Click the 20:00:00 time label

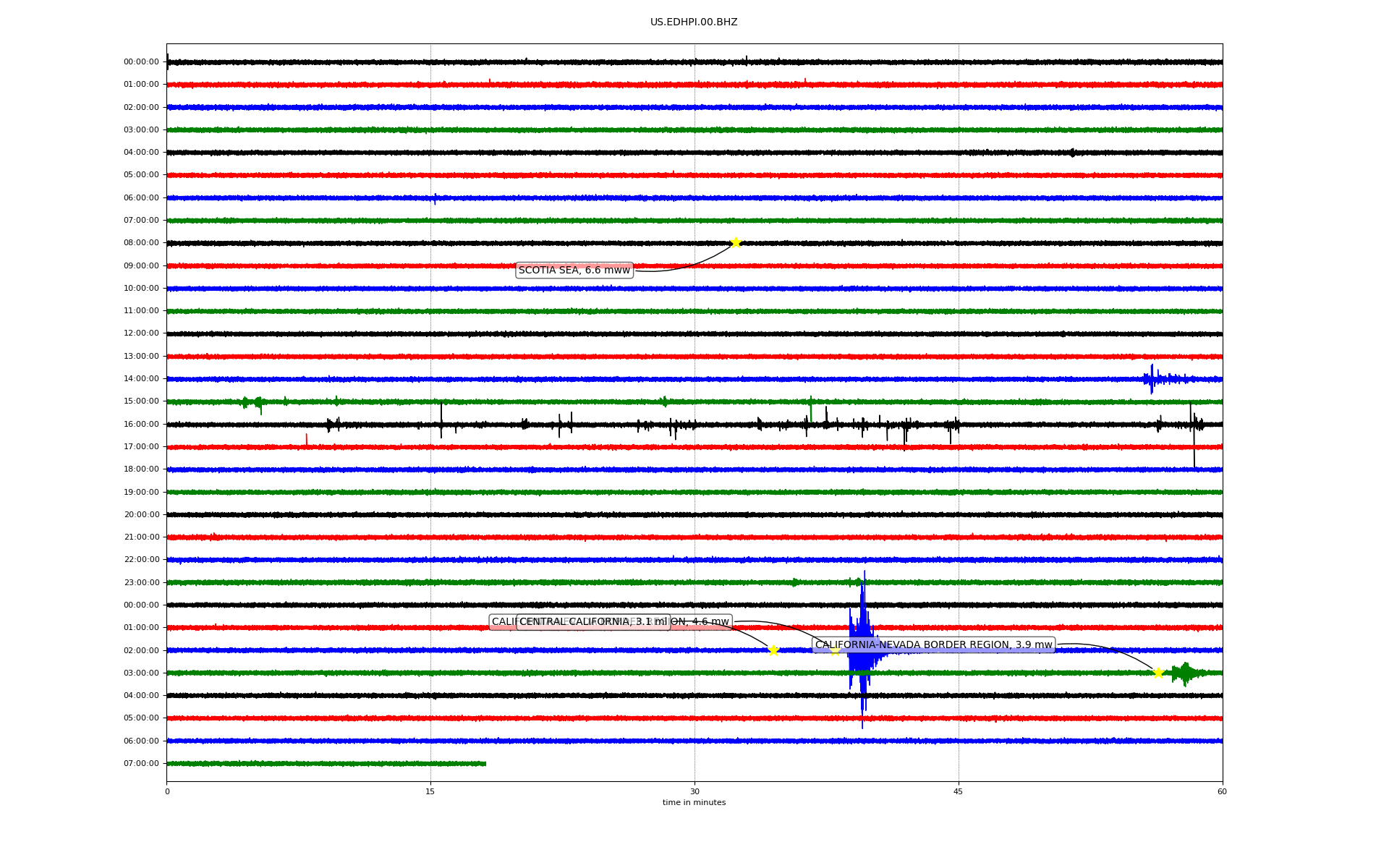(x=141, y=514)
